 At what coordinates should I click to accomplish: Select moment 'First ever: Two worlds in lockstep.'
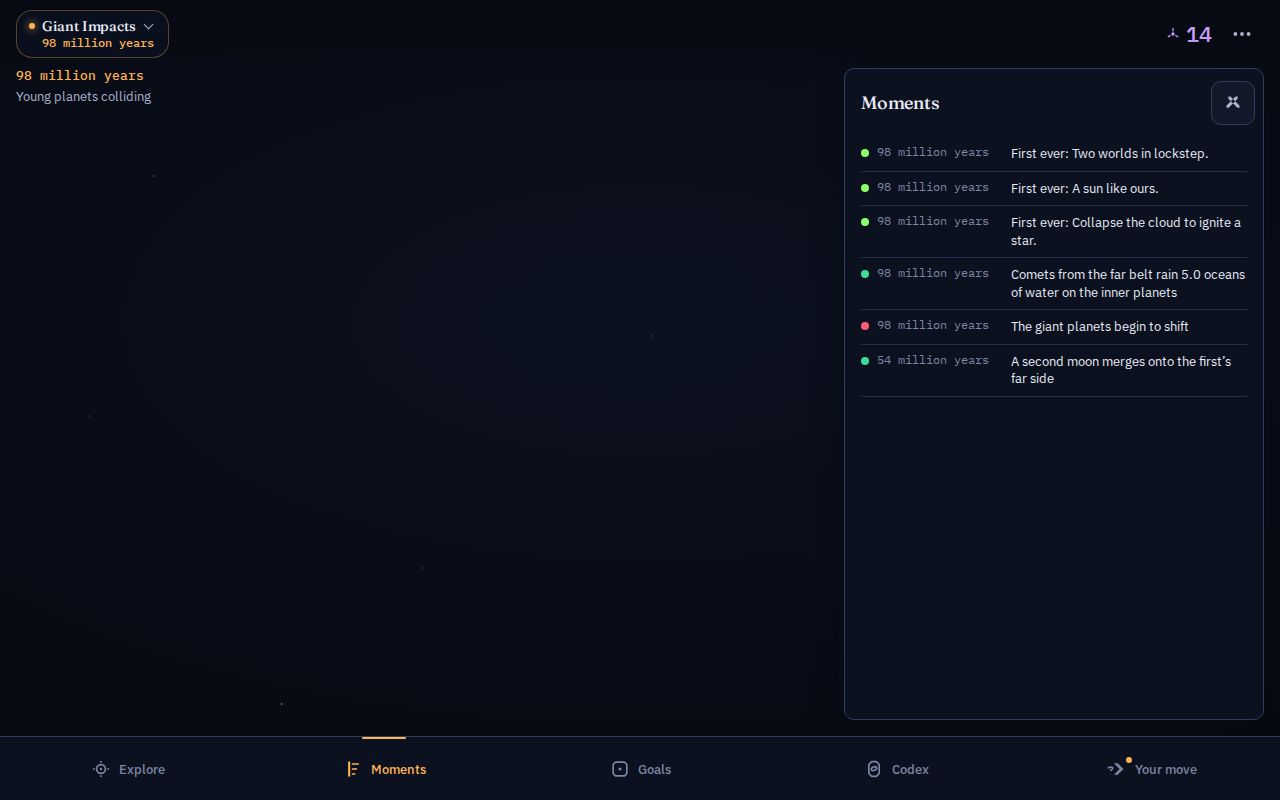pyautogui.click(x=1054, y=154)
